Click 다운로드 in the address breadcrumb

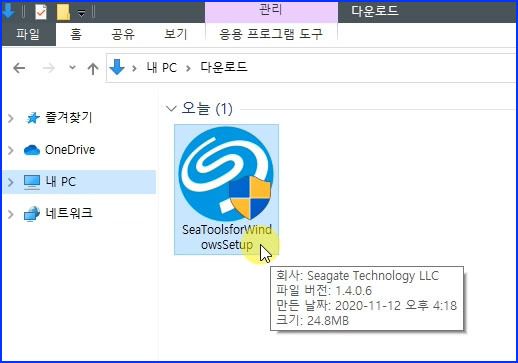point(224,67)
